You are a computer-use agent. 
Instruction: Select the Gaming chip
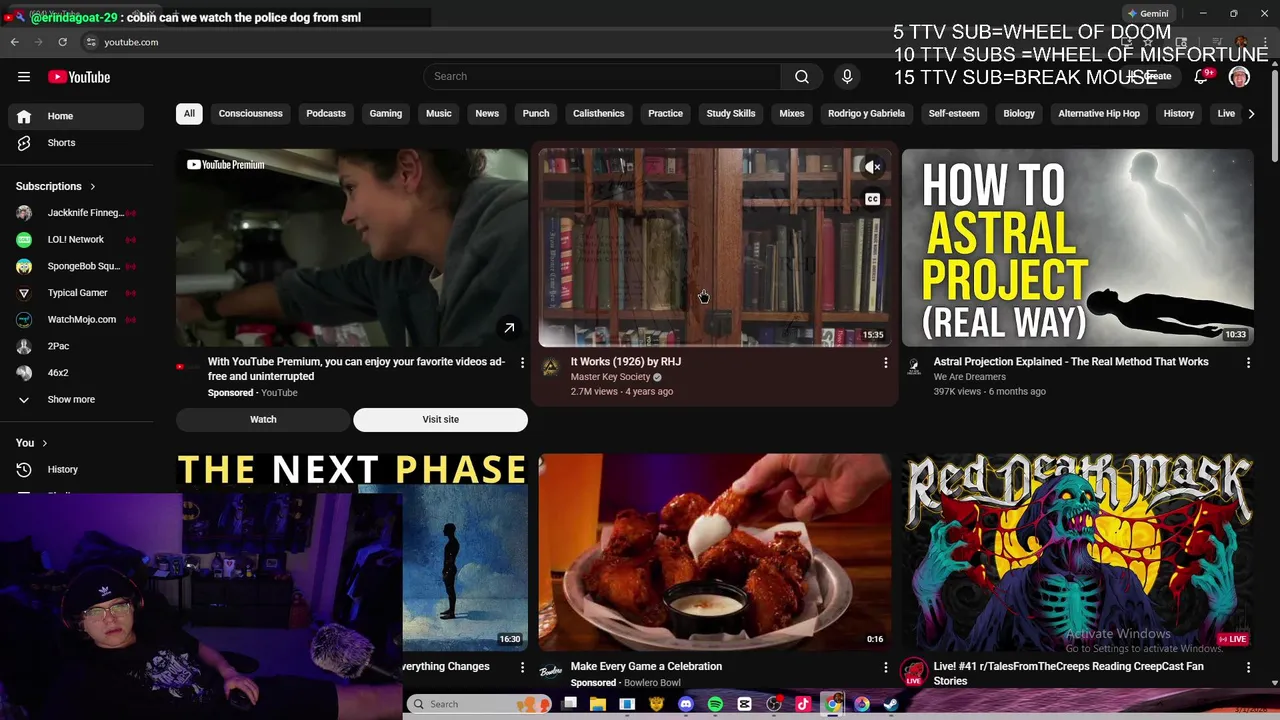pos(386,114)
